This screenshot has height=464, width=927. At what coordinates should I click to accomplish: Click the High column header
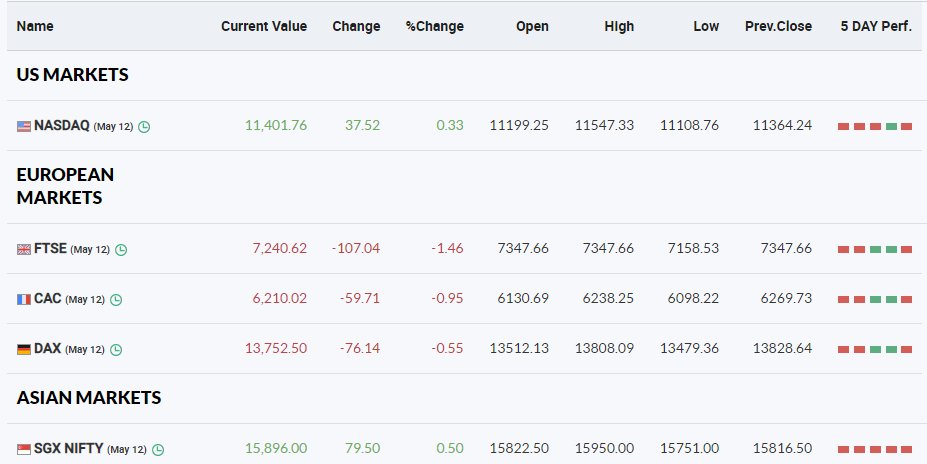point(619,26)
